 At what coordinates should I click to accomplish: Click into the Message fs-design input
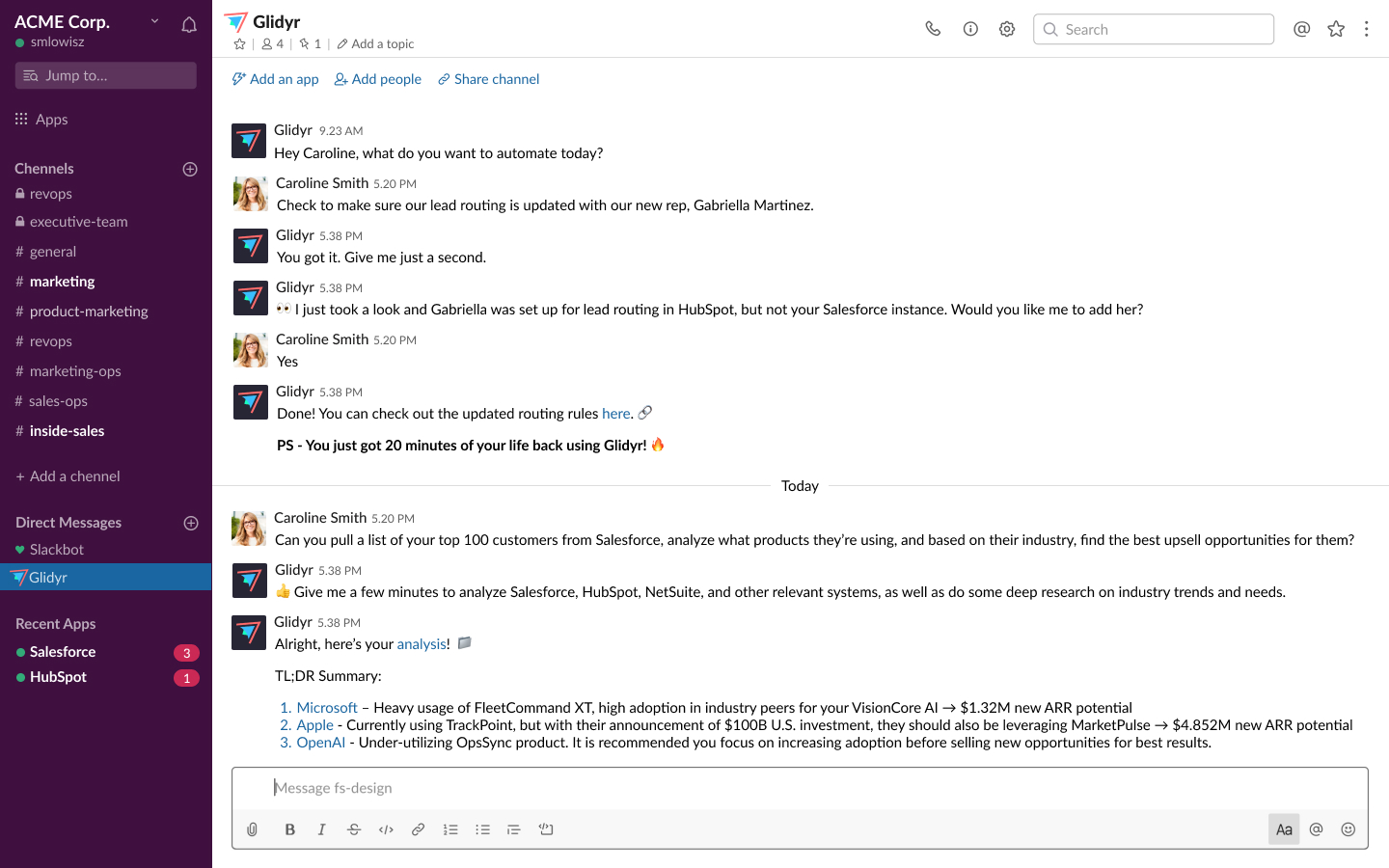(800, 788)
